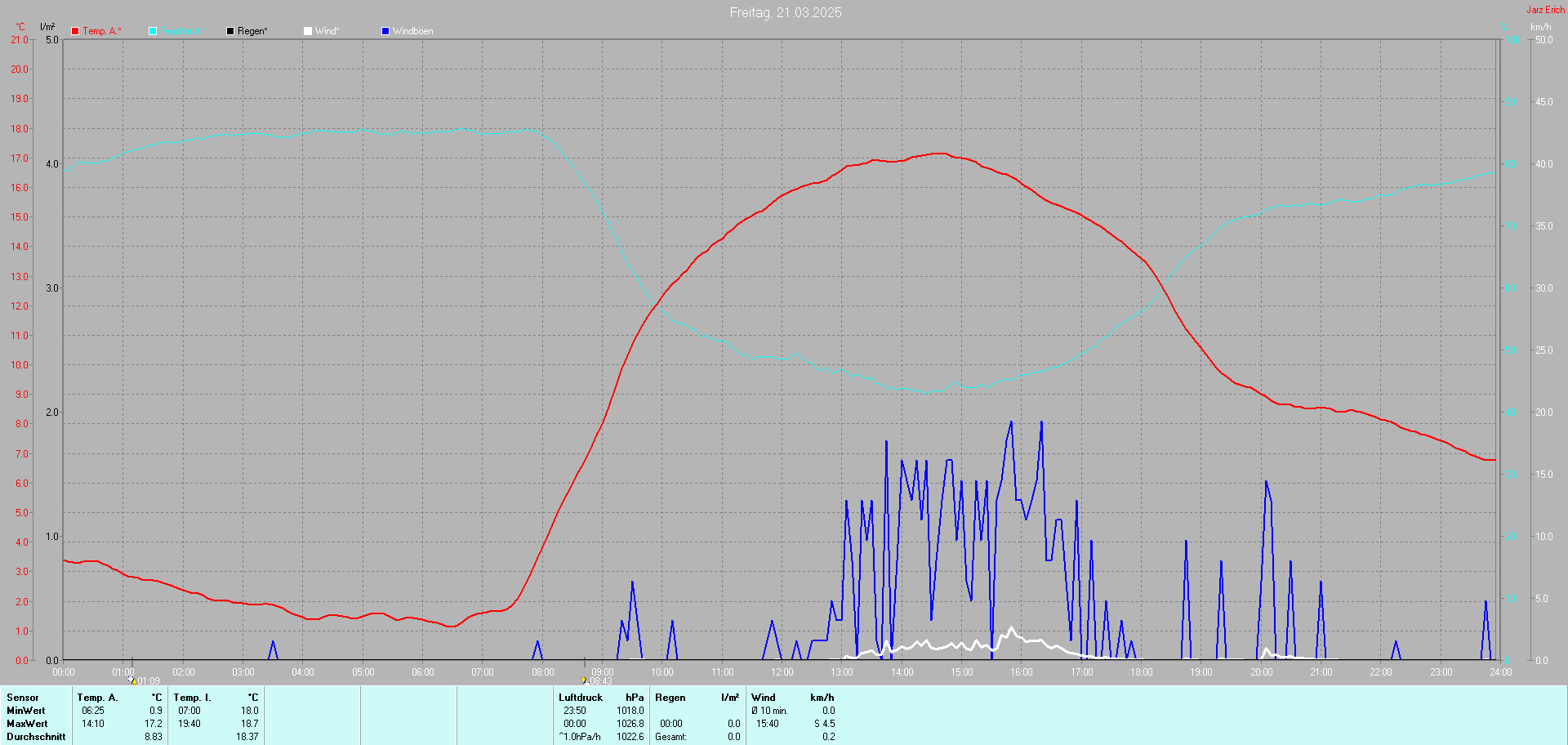The height and width of the screenshot is (745, 1568).
Task: Click the '18:00' time axis label
Action: 1142,672
